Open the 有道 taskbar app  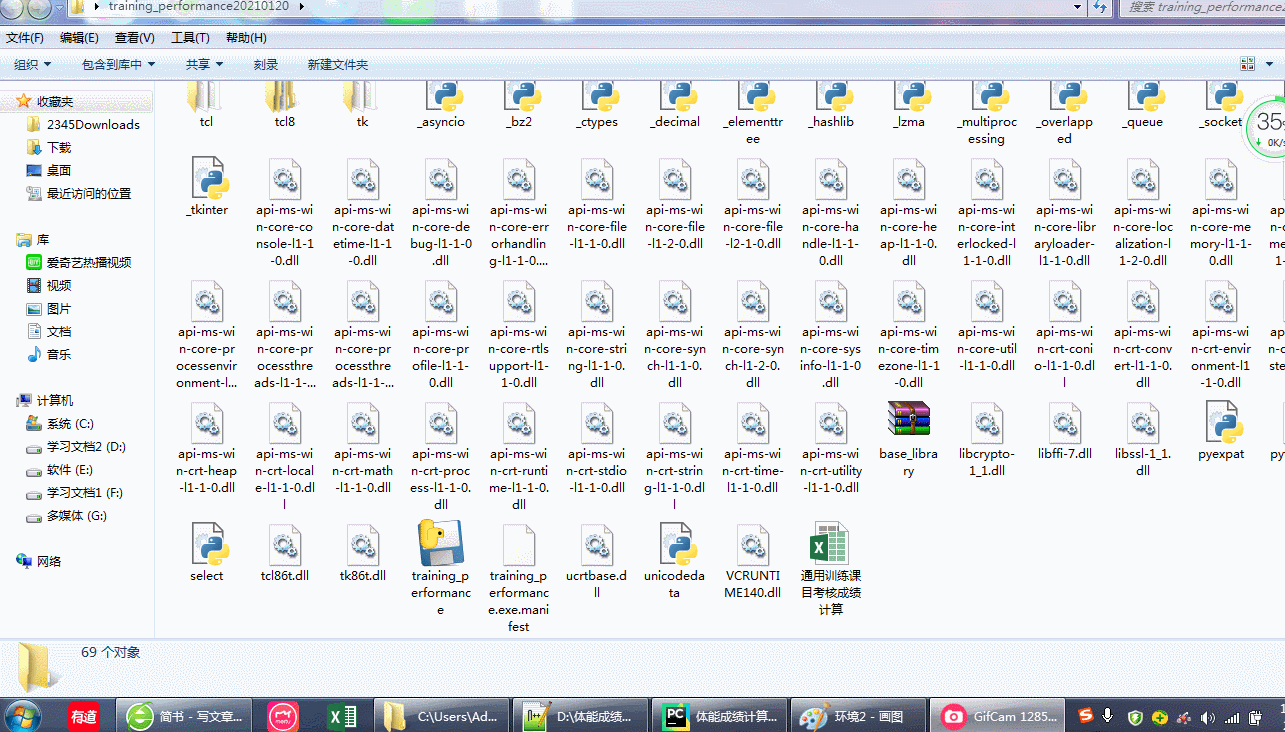pos(84,716)
